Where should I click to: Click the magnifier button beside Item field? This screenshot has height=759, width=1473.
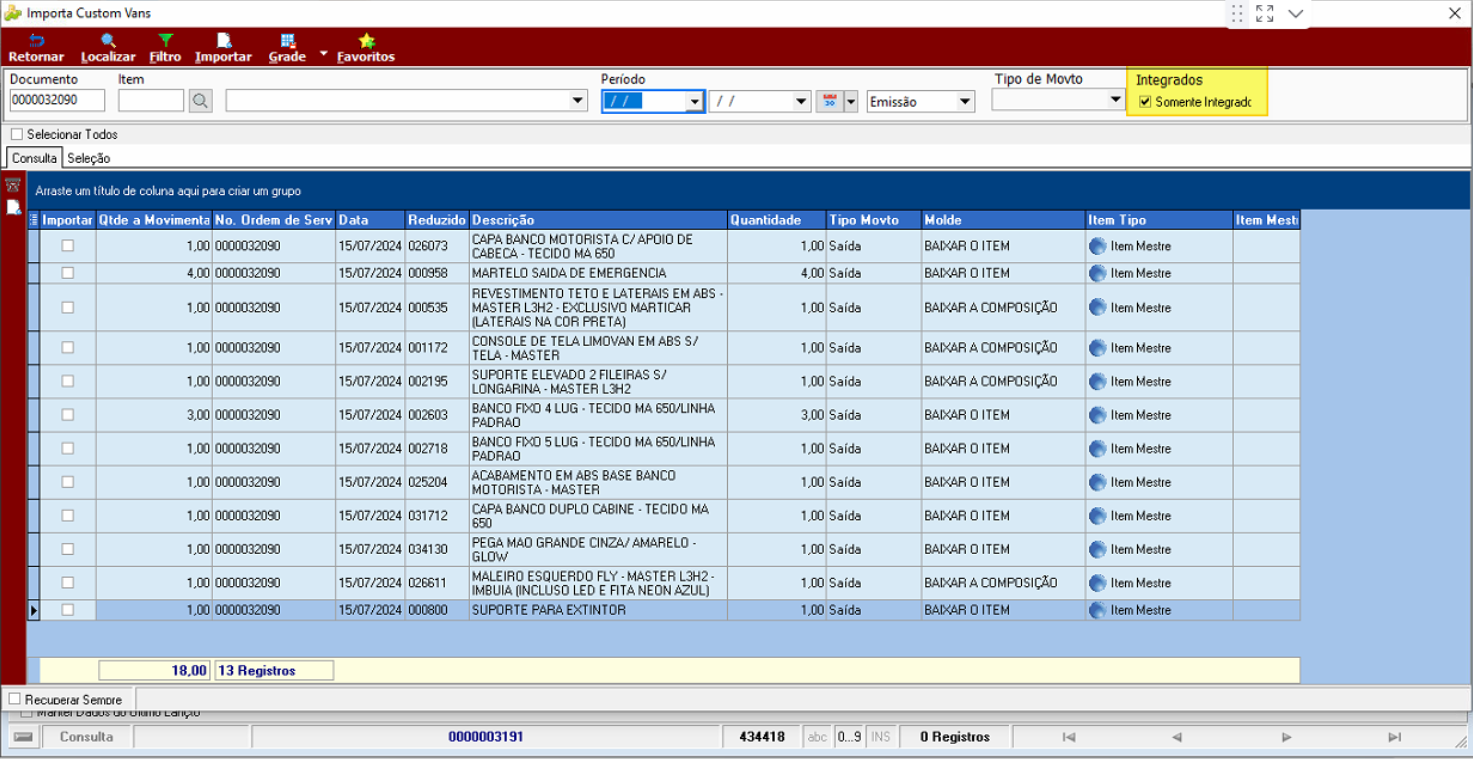point(201,100)
